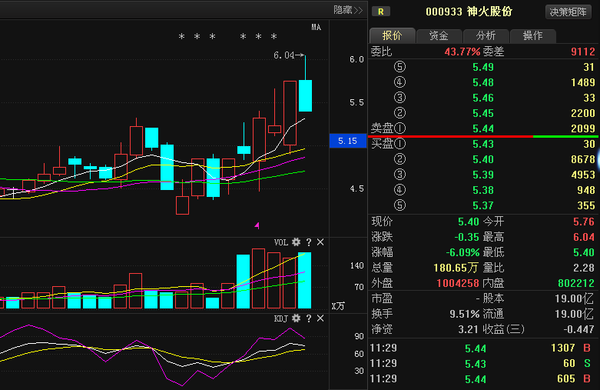The height and width of the screenshot is (390, 600).
Task: Open VOL indicator help question mark
Action: coord(308,242)
